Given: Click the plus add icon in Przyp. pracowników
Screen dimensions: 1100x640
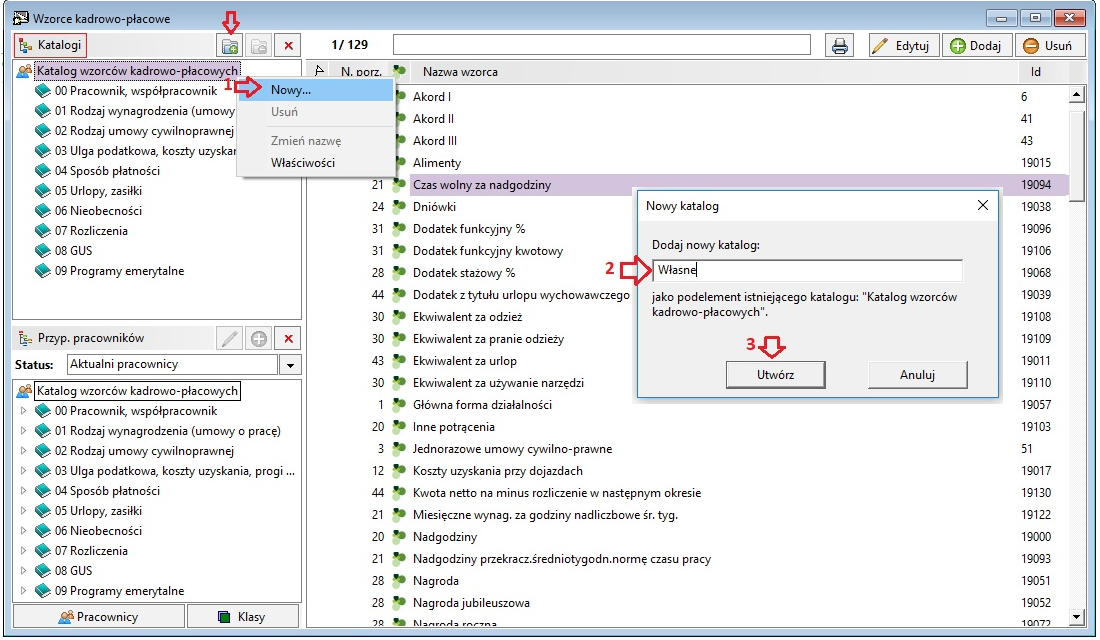Looking at the screenshot, I should click(259, 339).
